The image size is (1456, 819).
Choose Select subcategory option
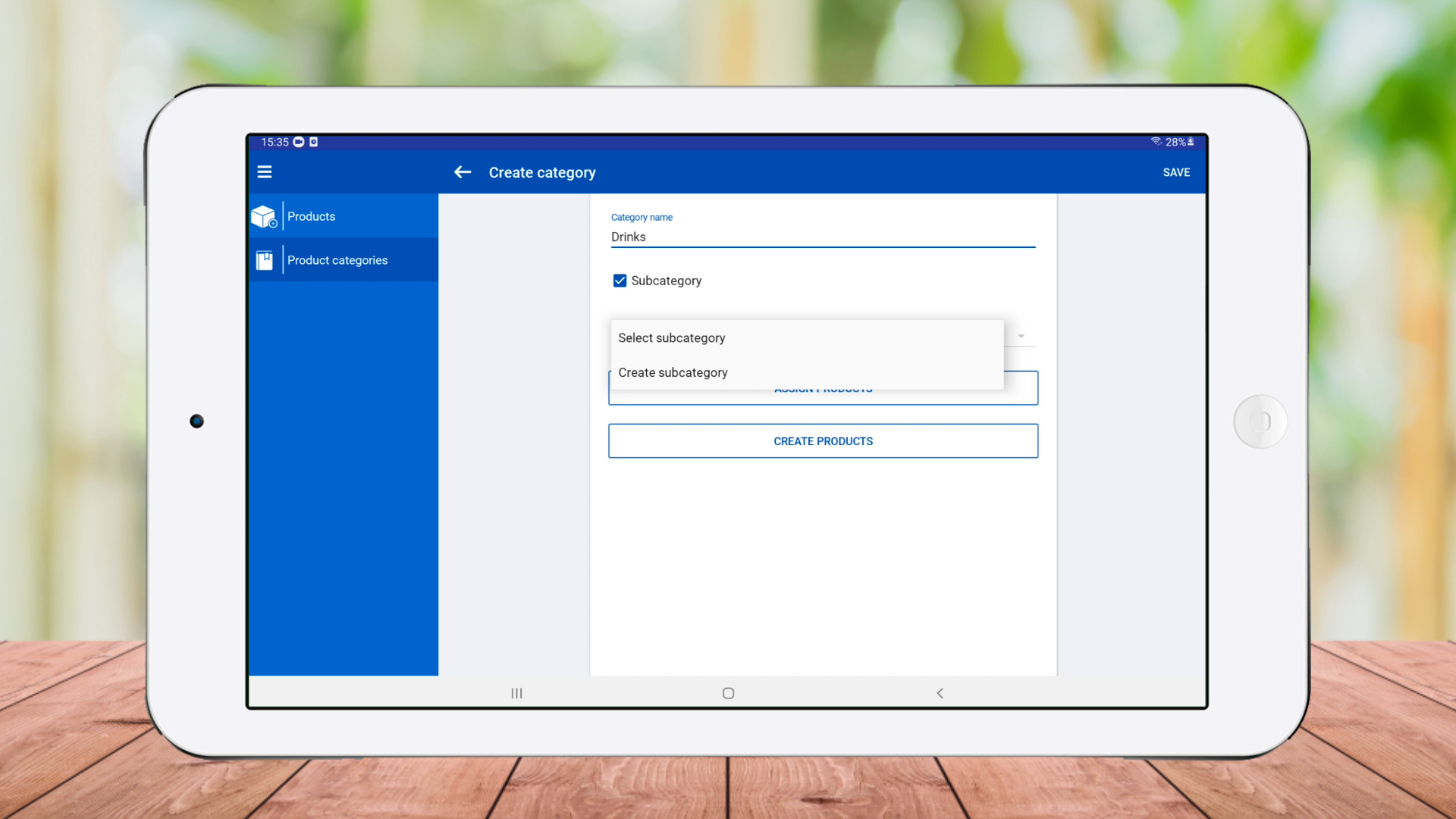coord(671,338)
